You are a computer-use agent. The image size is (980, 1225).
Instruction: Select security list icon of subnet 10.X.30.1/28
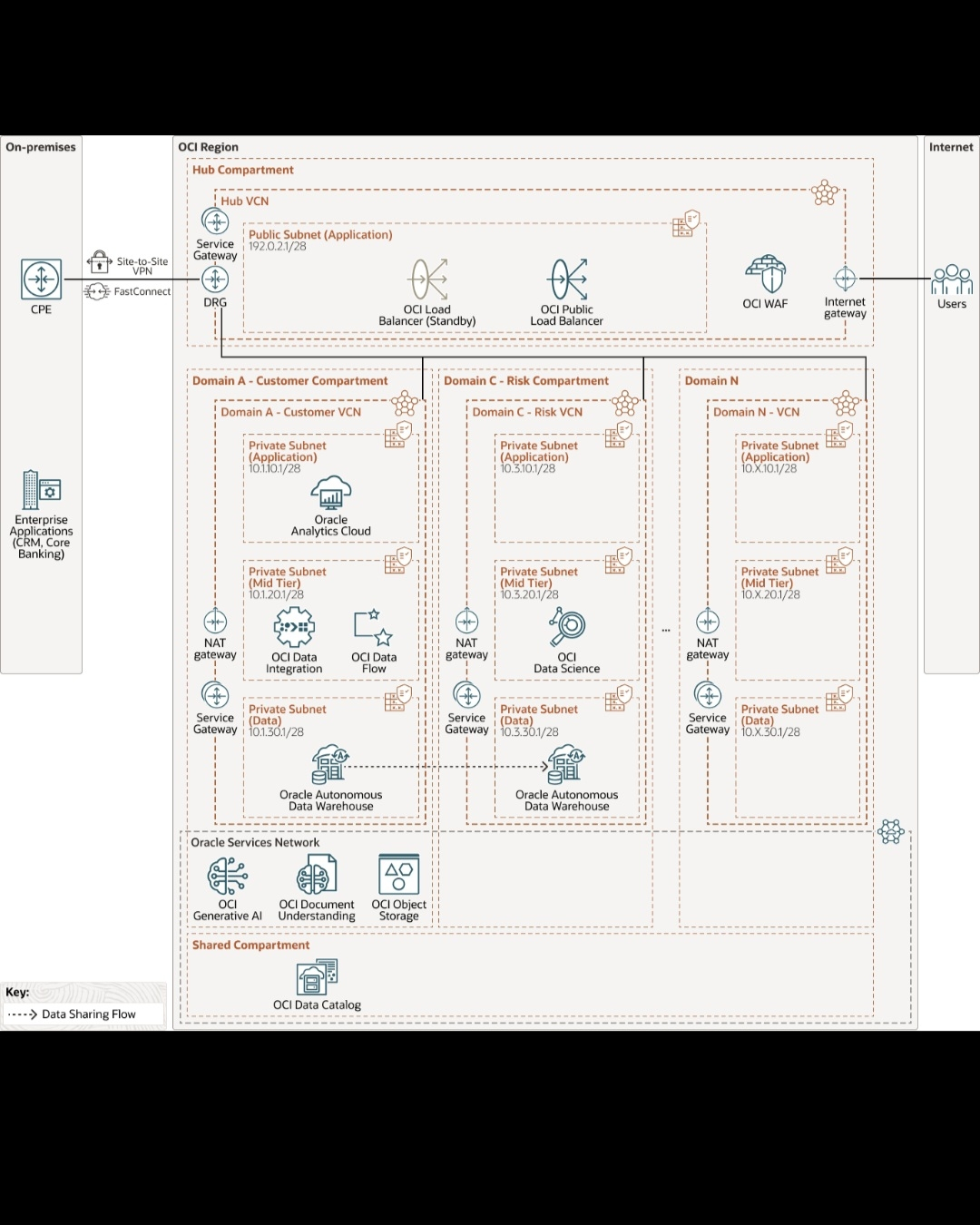point(839,698)
